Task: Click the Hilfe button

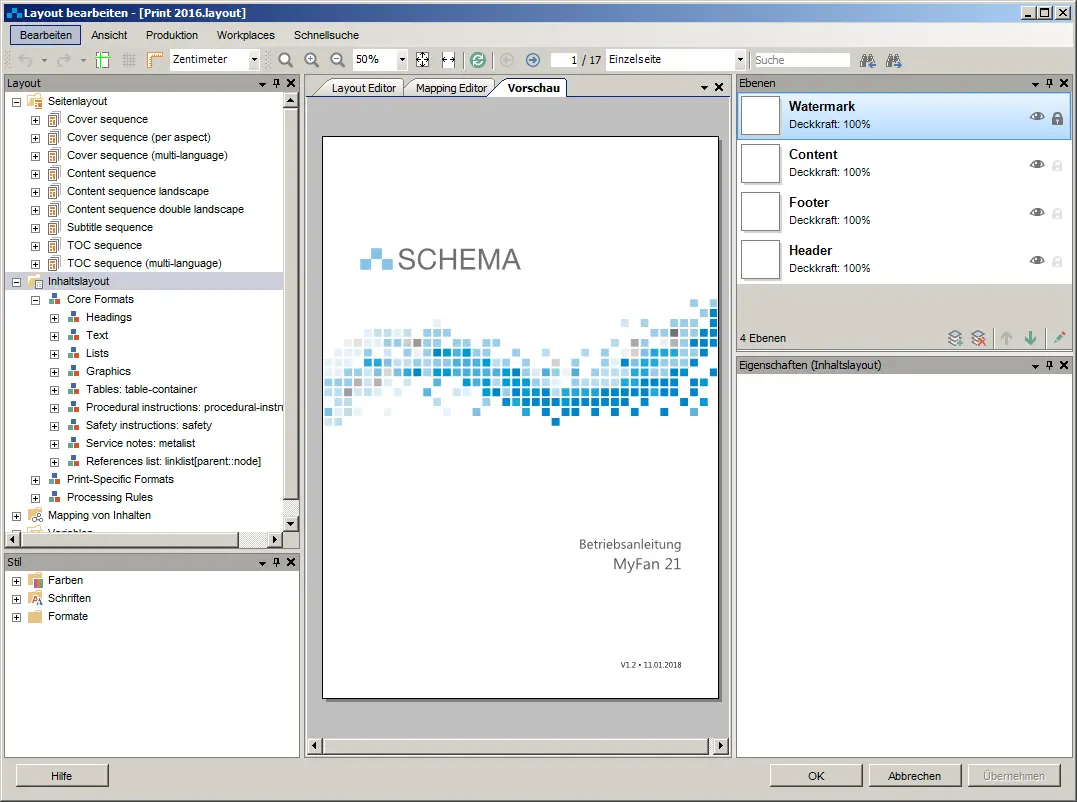Action: 61,776
